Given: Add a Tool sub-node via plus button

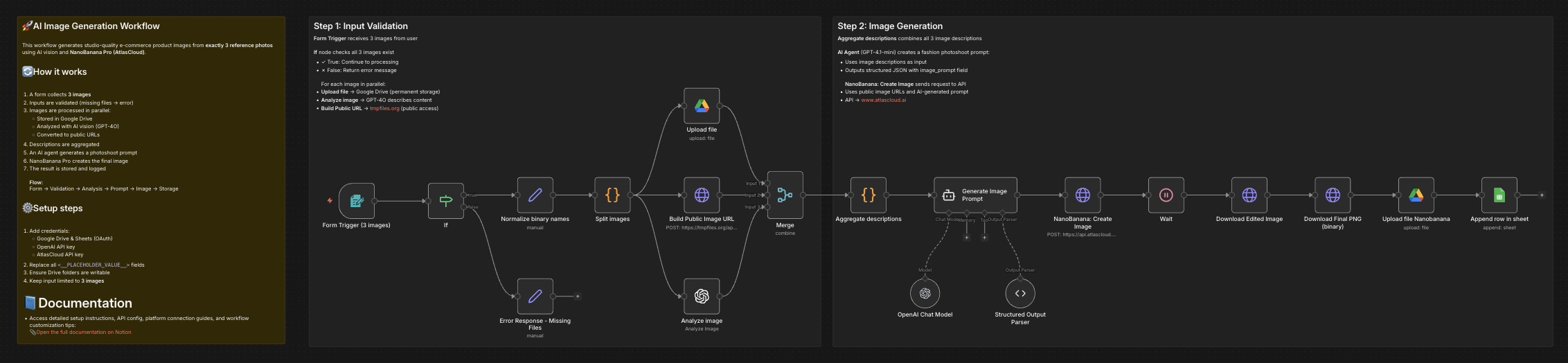Looking at the screenshot, I should [984, 238].
